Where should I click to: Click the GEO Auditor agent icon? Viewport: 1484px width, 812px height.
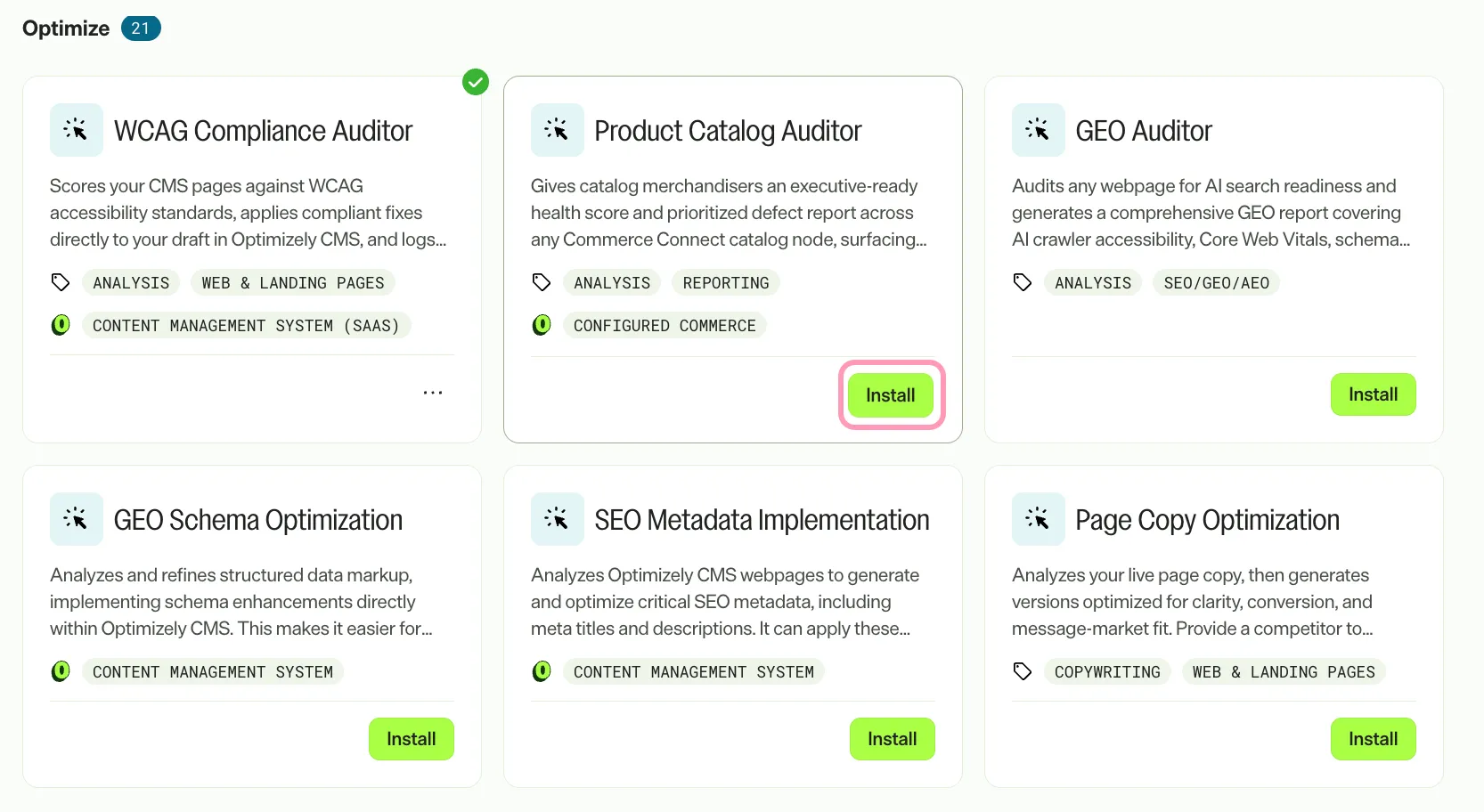pos(1039,130)
